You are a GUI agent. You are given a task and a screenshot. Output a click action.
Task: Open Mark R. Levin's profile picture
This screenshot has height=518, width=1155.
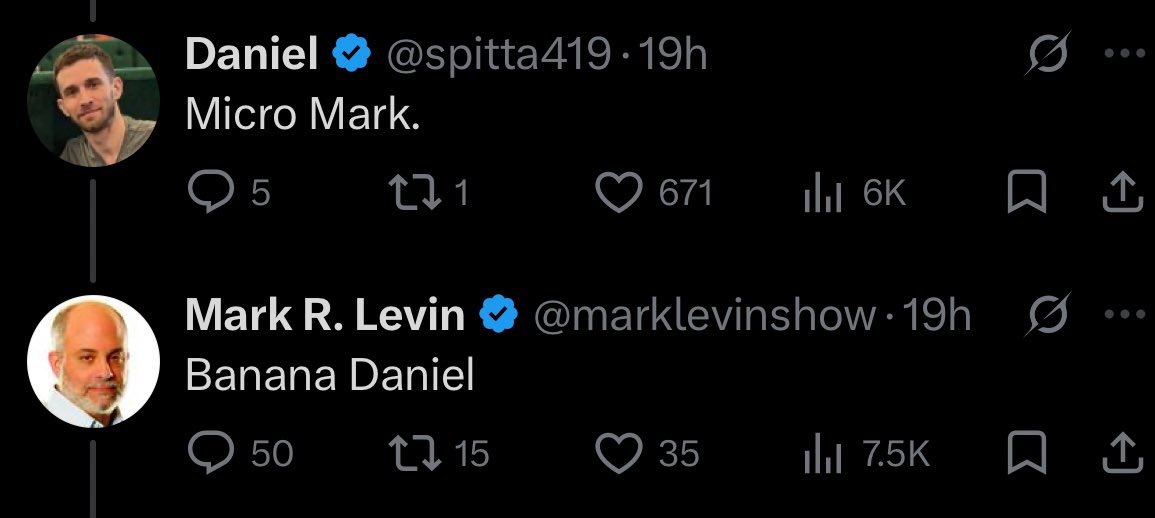coord(93,361)
